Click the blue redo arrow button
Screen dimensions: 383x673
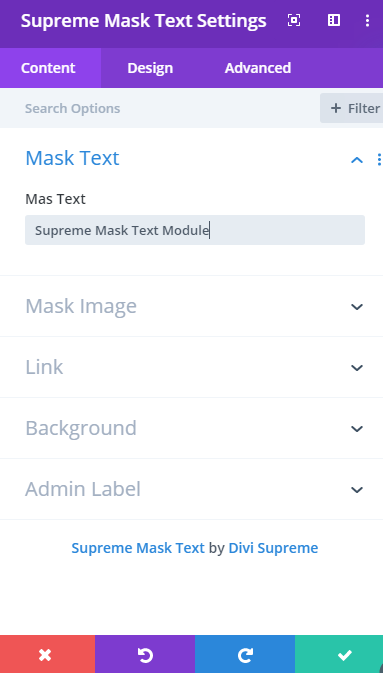[x=245, y=654]
